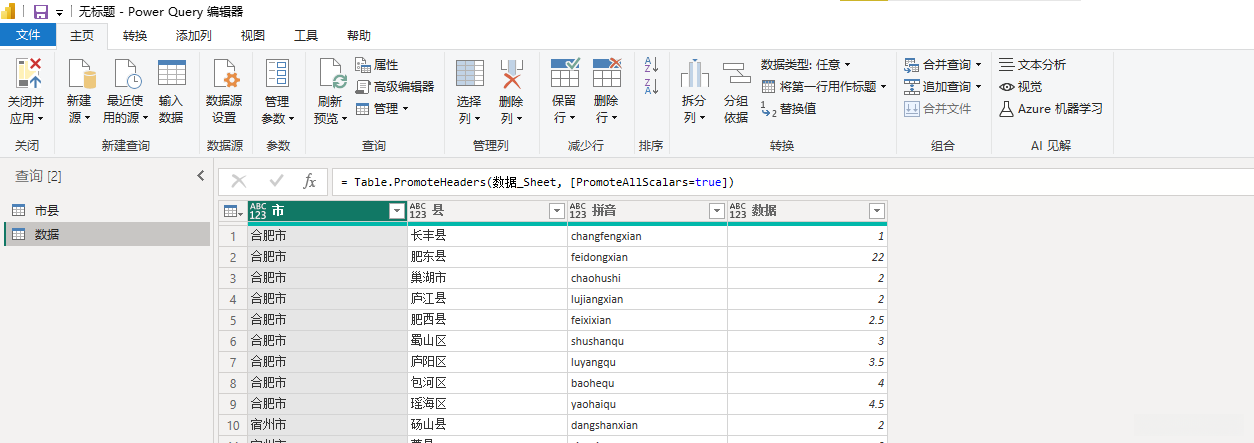Confirm formula with checkmark icon
This screenshot has height=443, width=1254.
[277, 182]
